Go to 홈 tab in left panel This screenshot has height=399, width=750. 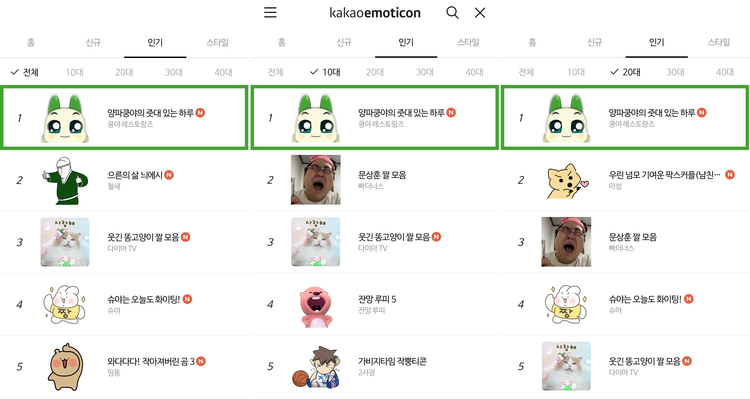click(x=31, y=43)
